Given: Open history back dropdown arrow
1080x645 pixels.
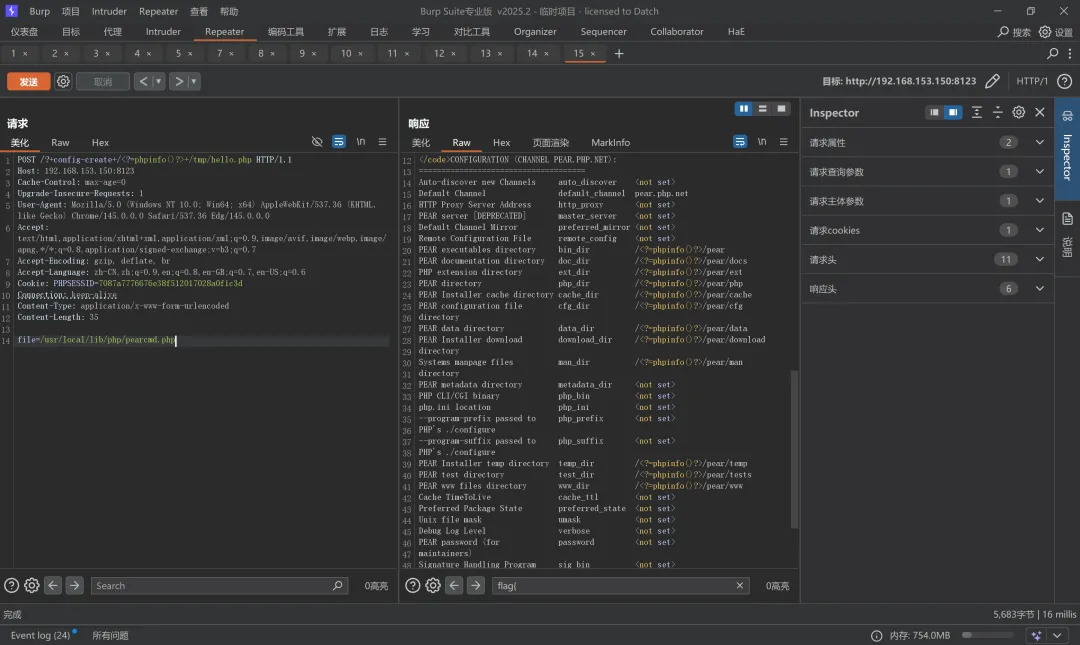Looking at the screenshot, I should (x=159, y=82).
